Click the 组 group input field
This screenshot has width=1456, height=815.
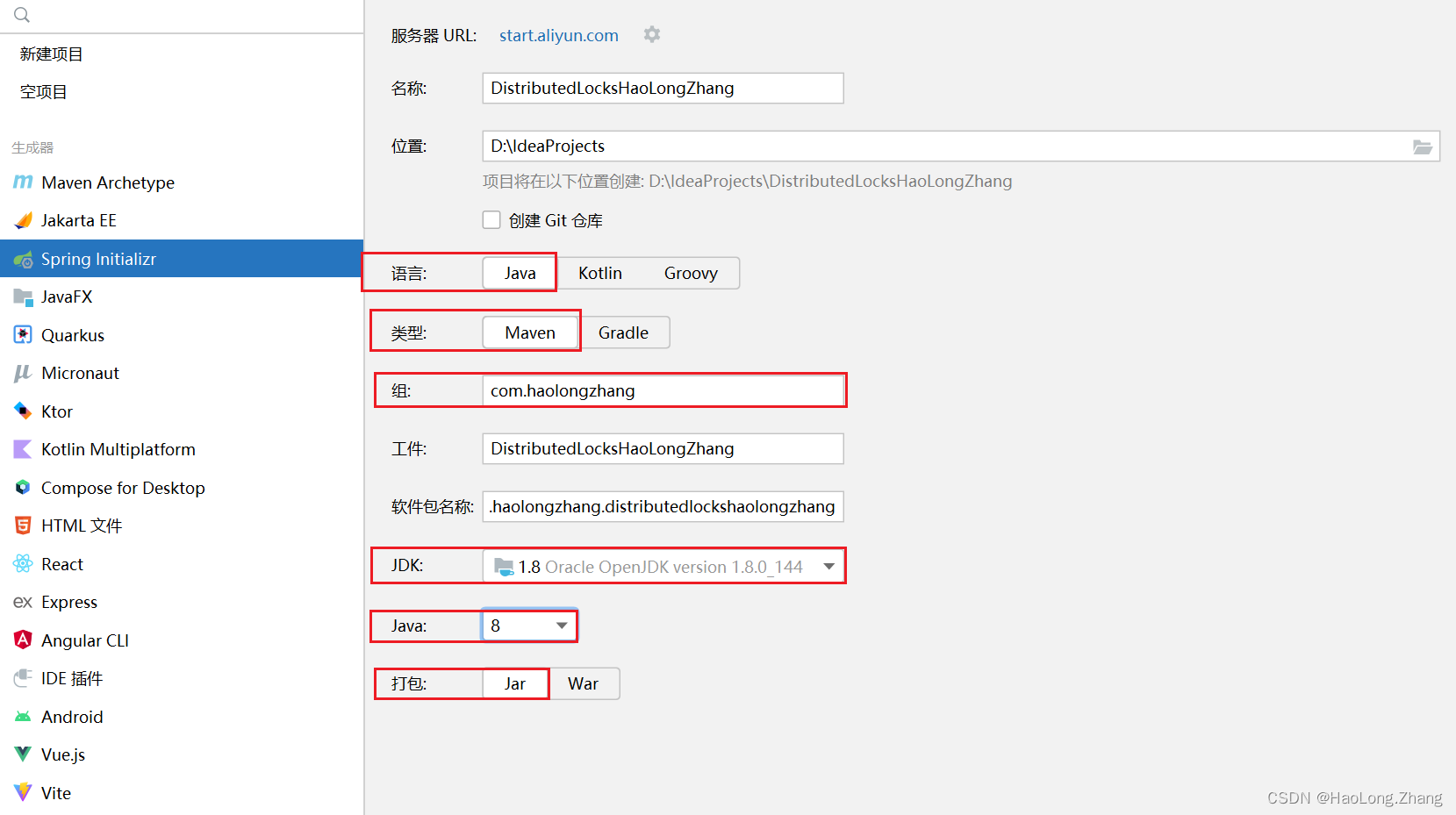tap(663, 390)
